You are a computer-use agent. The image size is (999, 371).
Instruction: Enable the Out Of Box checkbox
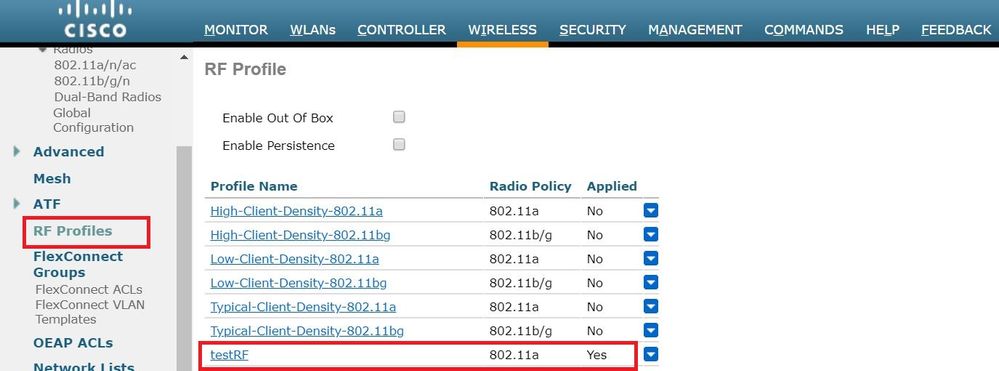(x=399, y=117)
